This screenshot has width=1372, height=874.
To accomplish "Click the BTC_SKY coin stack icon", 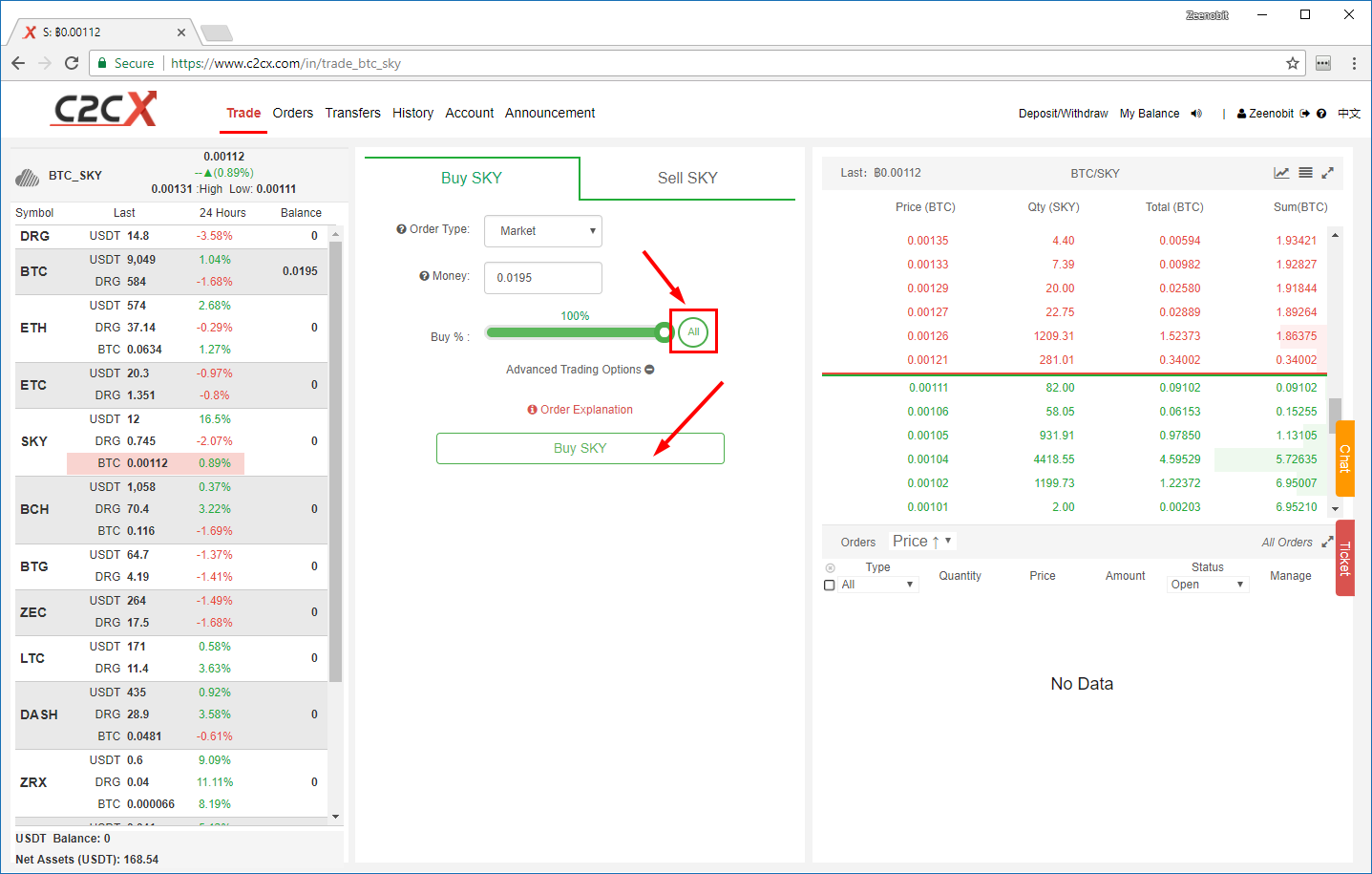I will click(x=28, y=178).
